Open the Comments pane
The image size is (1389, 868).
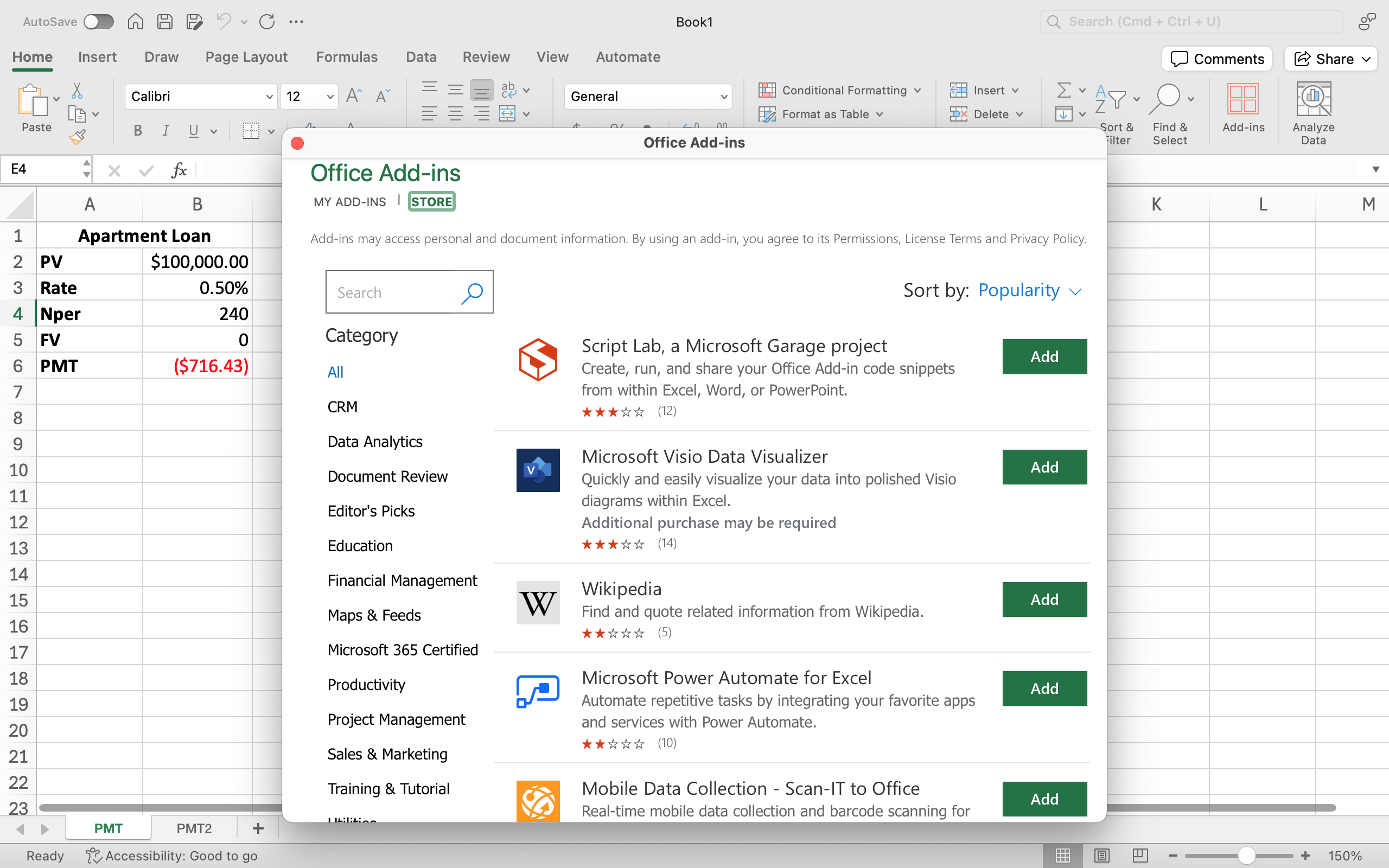[1217, 59]
